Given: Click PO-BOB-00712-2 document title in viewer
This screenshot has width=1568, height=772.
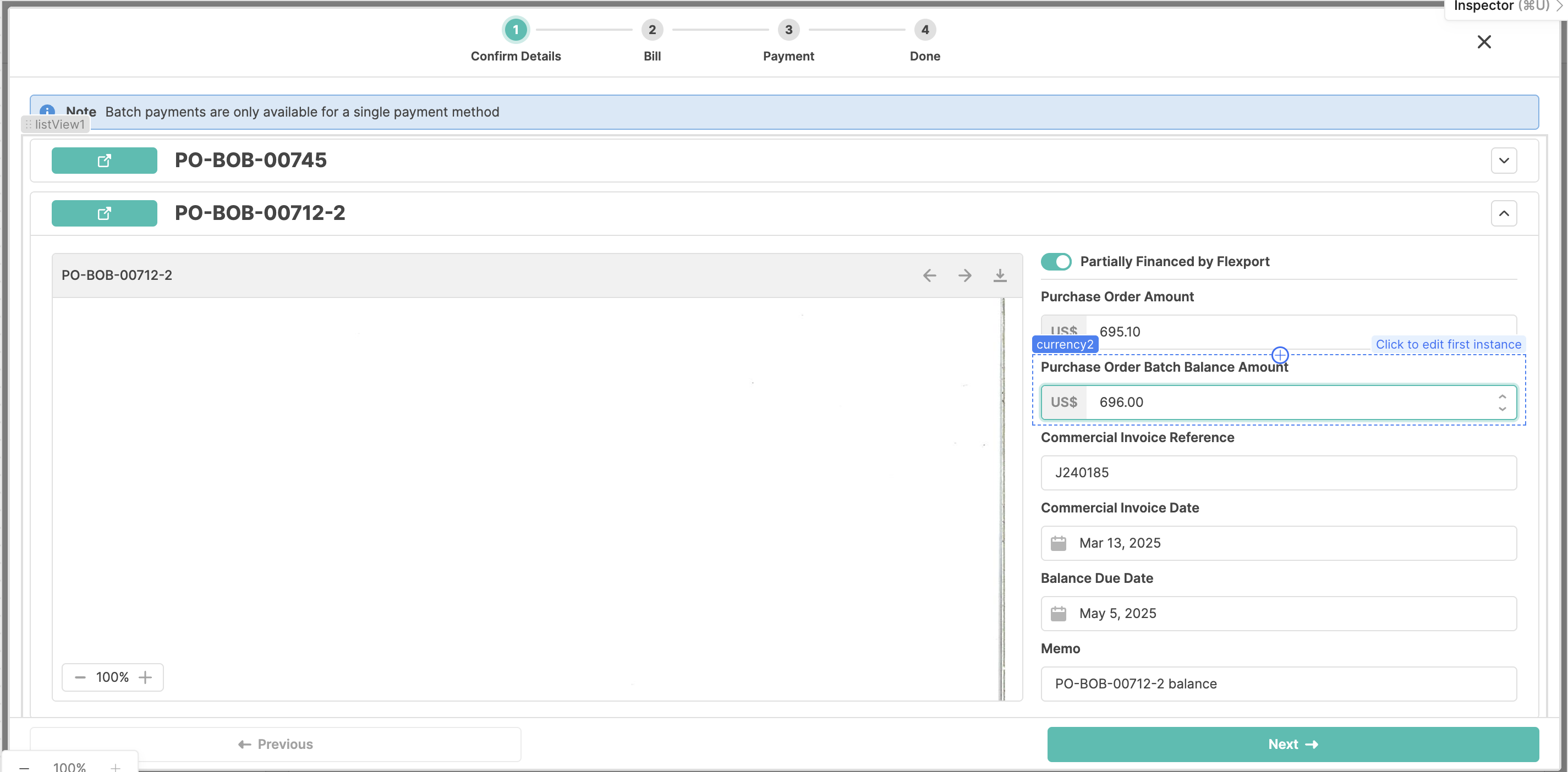Looking at the screenshot, I should (x=117, y=275).
